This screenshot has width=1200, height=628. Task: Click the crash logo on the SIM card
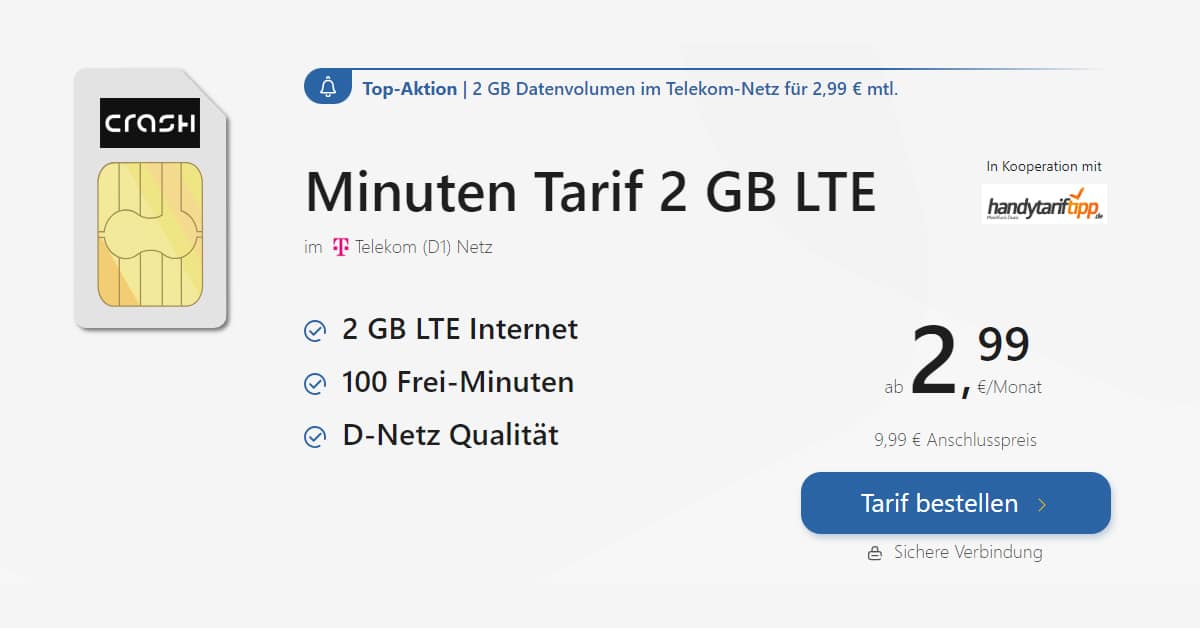tap(149, 124)
